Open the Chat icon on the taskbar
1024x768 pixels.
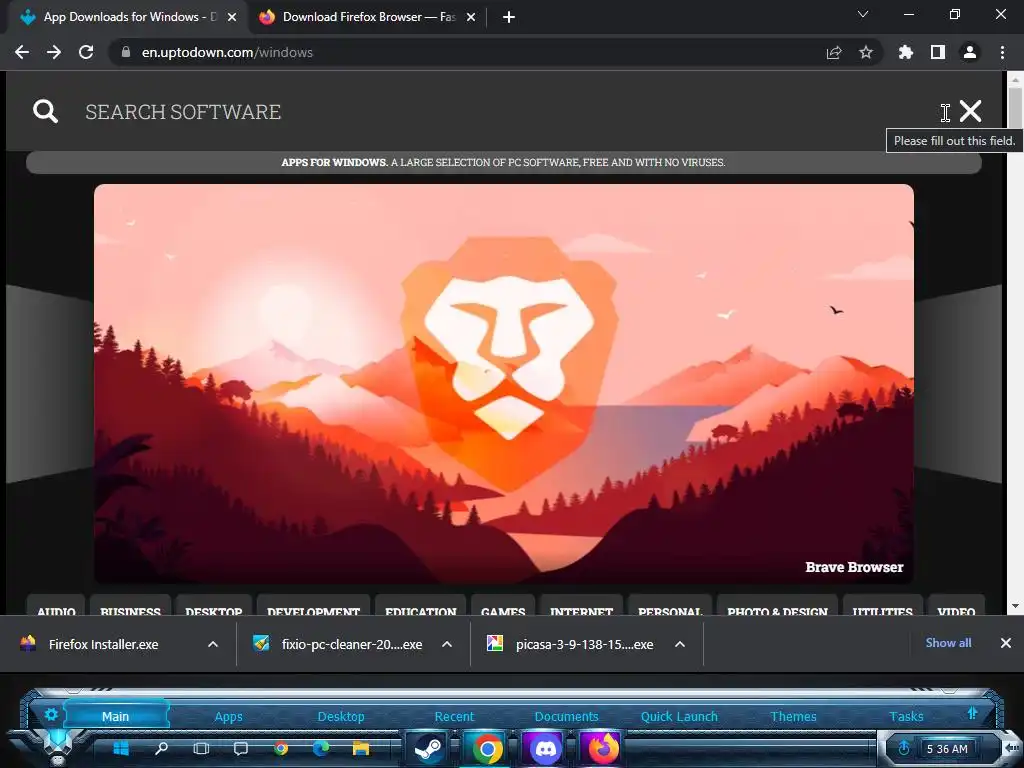[241, 748]
